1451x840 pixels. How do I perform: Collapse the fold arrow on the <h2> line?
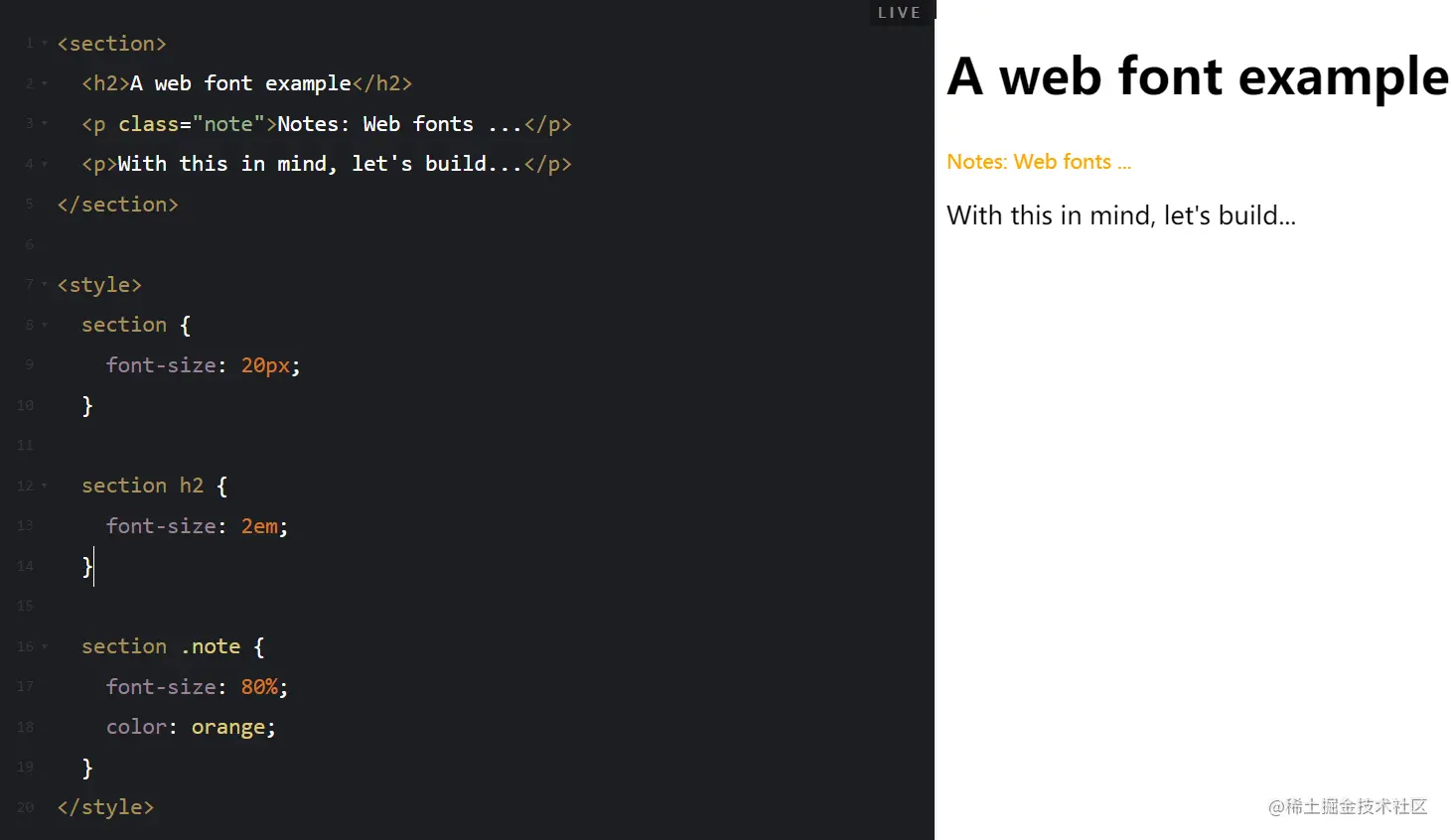[45, 83]
